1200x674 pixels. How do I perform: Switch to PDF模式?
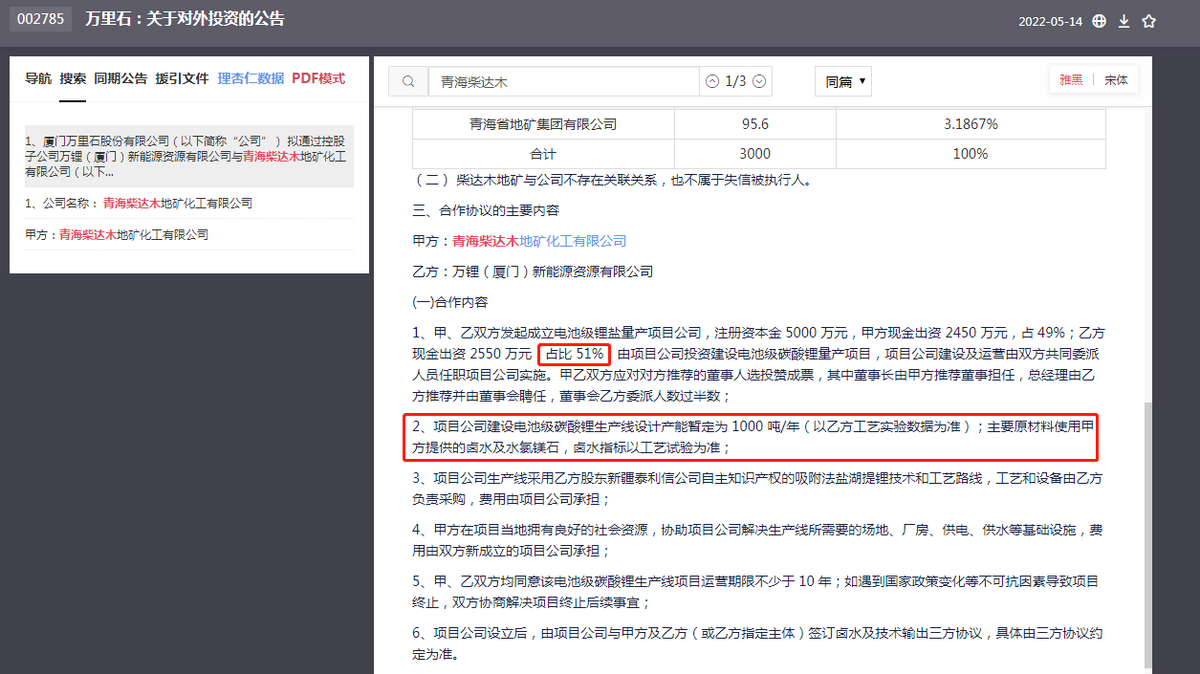[x=319, y=78]
